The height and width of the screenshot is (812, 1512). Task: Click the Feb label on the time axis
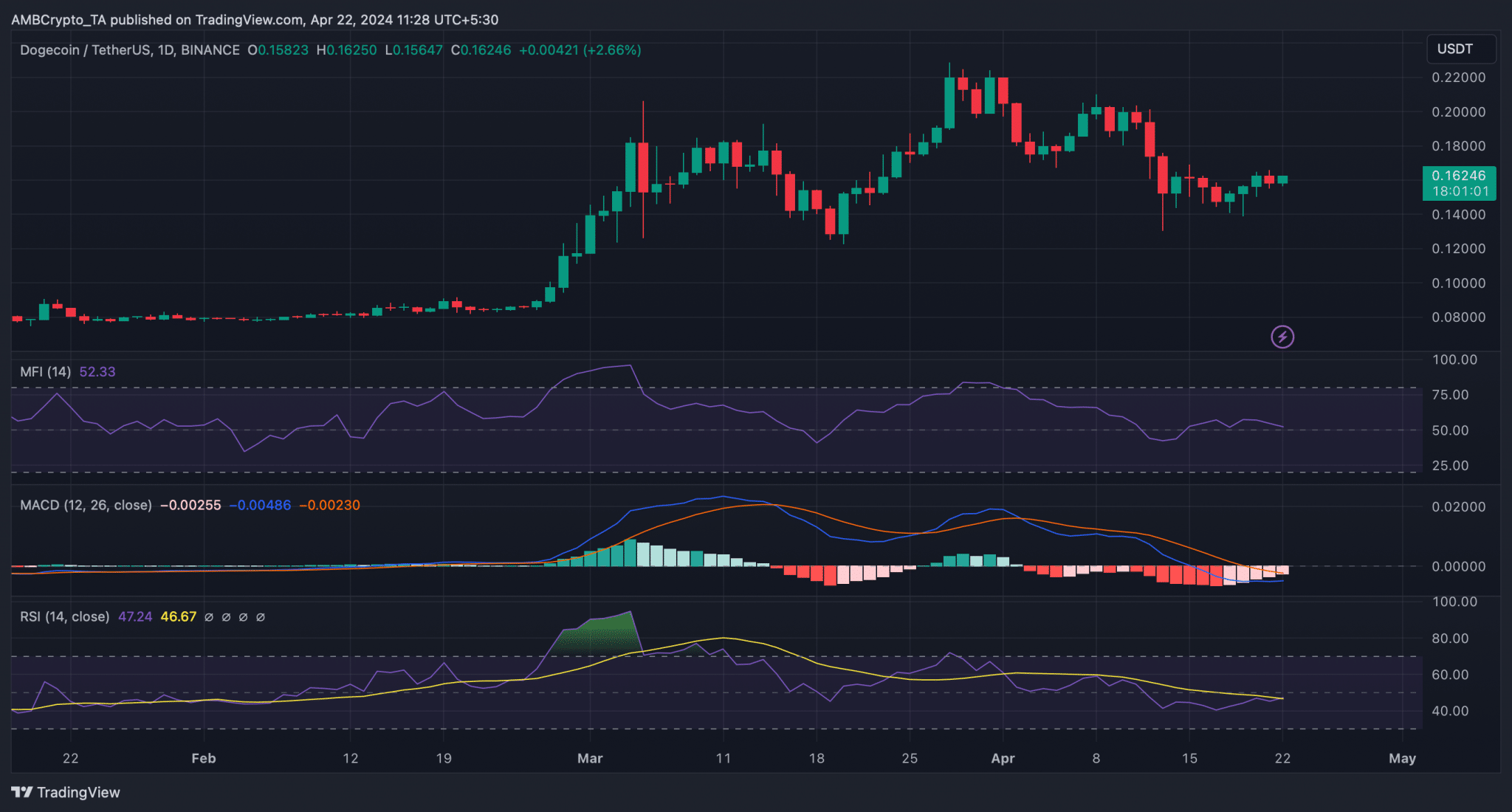click(x=204, y=759)
